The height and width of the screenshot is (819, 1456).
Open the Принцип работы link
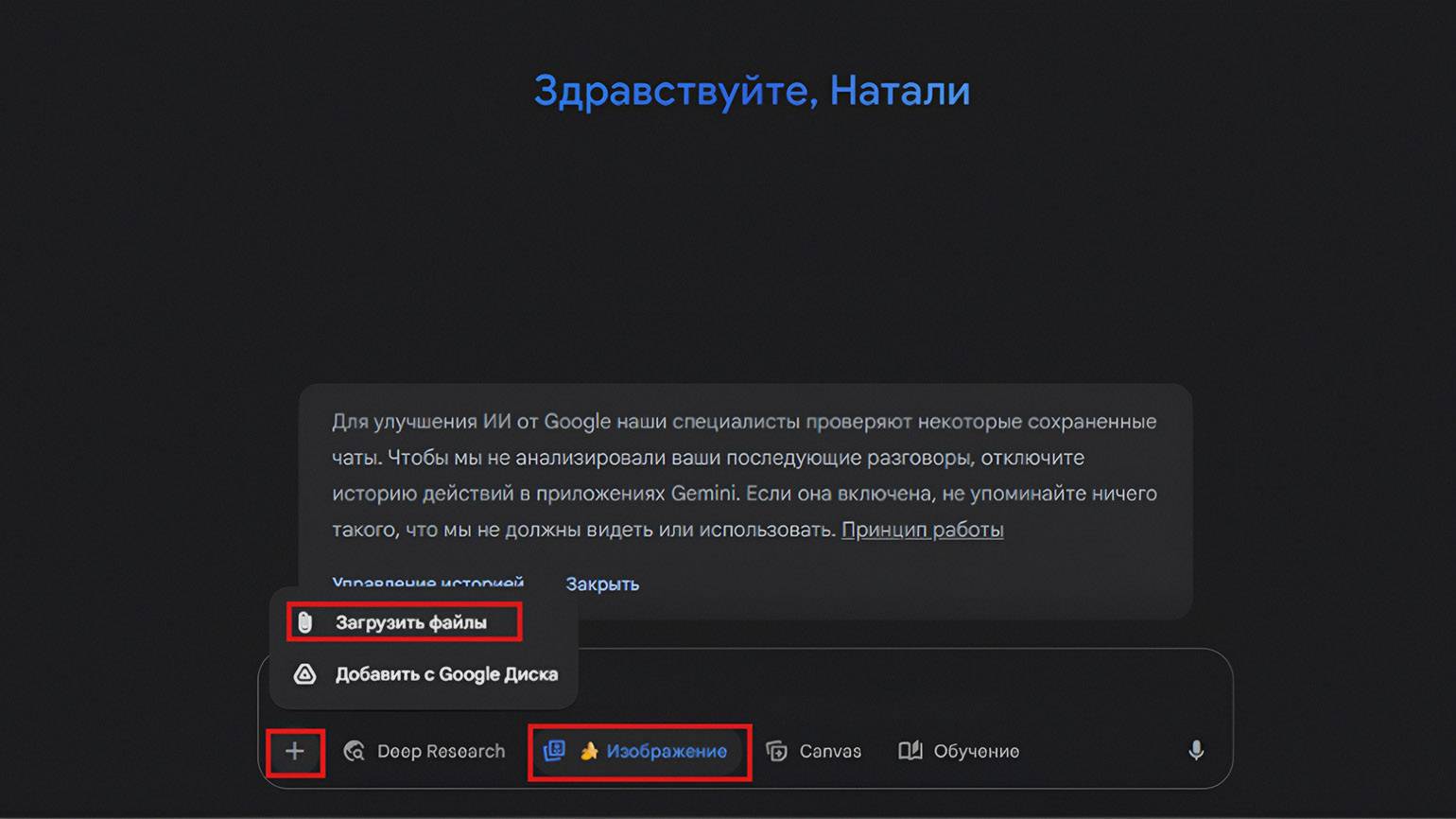pos(922,530)
